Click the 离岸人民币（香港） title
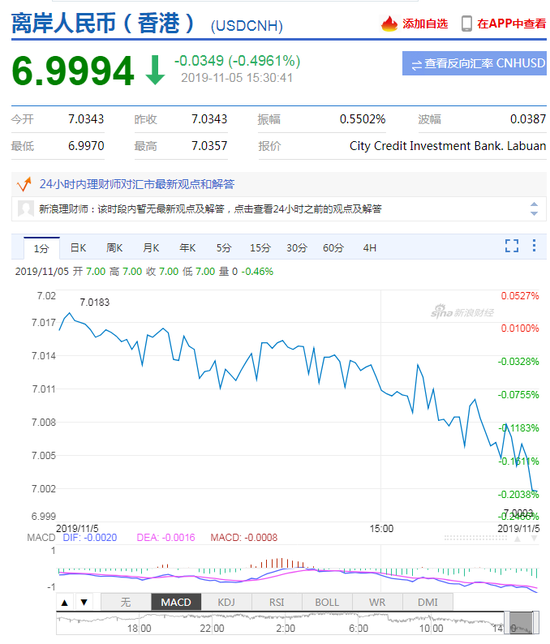550x644 pixels. click(x=103, y=23)
